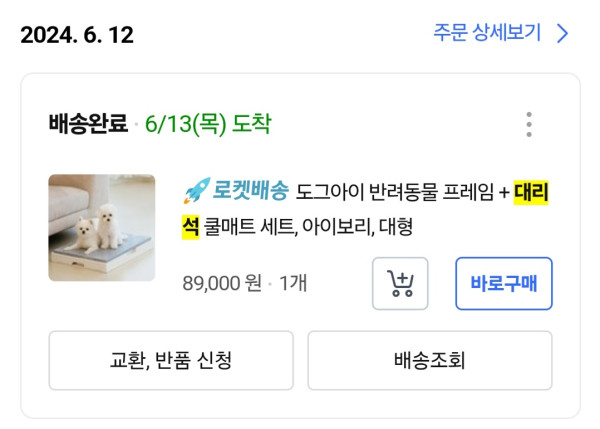Viewport: 600px width, 429px height.
Task: Click the highlighted 대리석 keyword
Action: [532, 191]
